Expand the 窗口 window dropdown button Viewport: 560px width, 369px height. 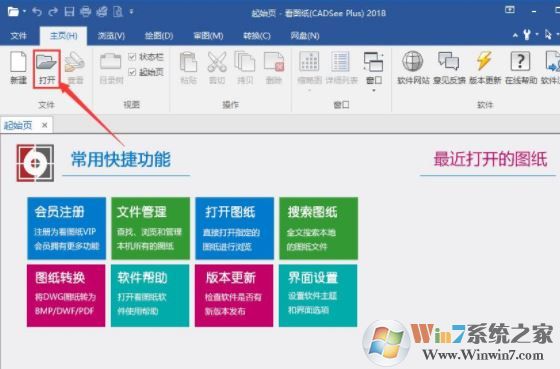tap(374, 71)
